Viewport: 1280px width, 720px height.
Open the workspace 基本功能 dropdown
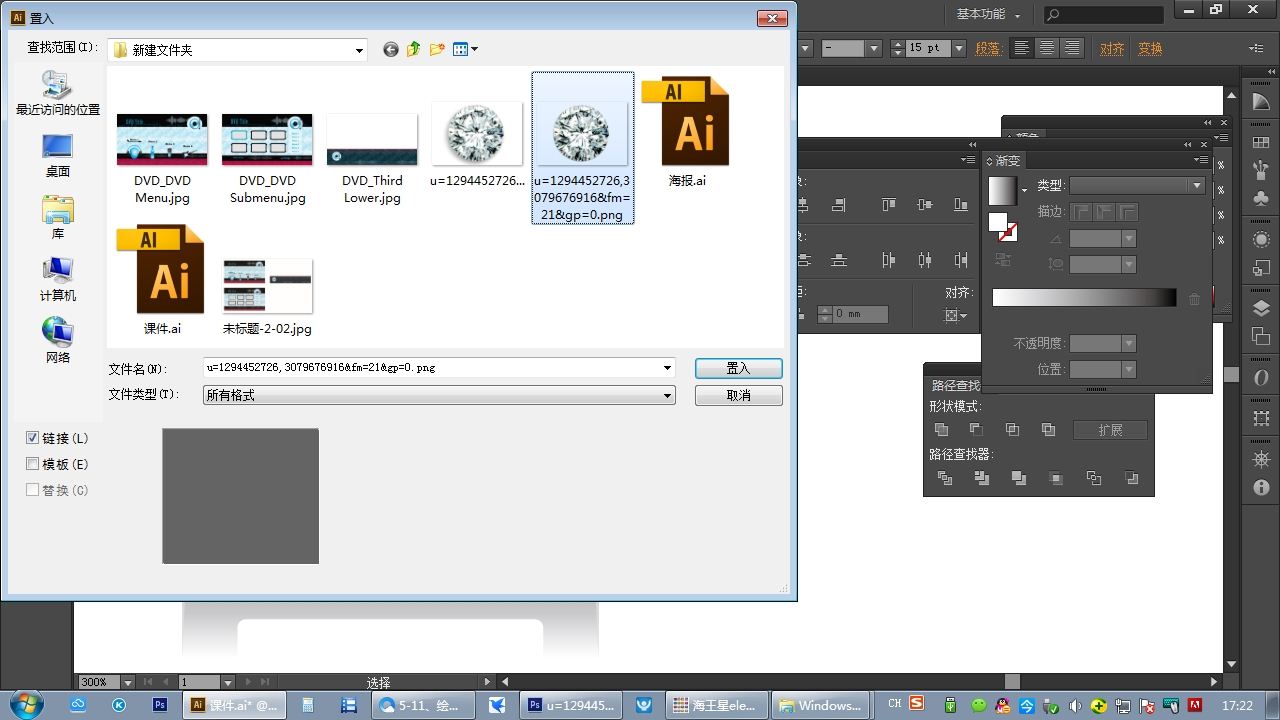coord(988,15)
